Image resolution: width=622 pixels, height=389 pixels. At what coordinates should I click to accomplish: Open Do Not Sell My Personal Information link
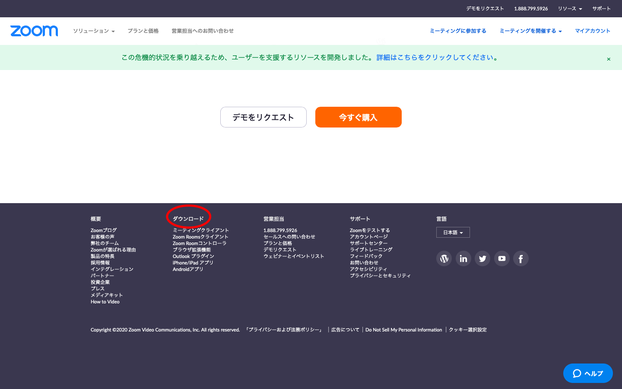pos(403,330)
